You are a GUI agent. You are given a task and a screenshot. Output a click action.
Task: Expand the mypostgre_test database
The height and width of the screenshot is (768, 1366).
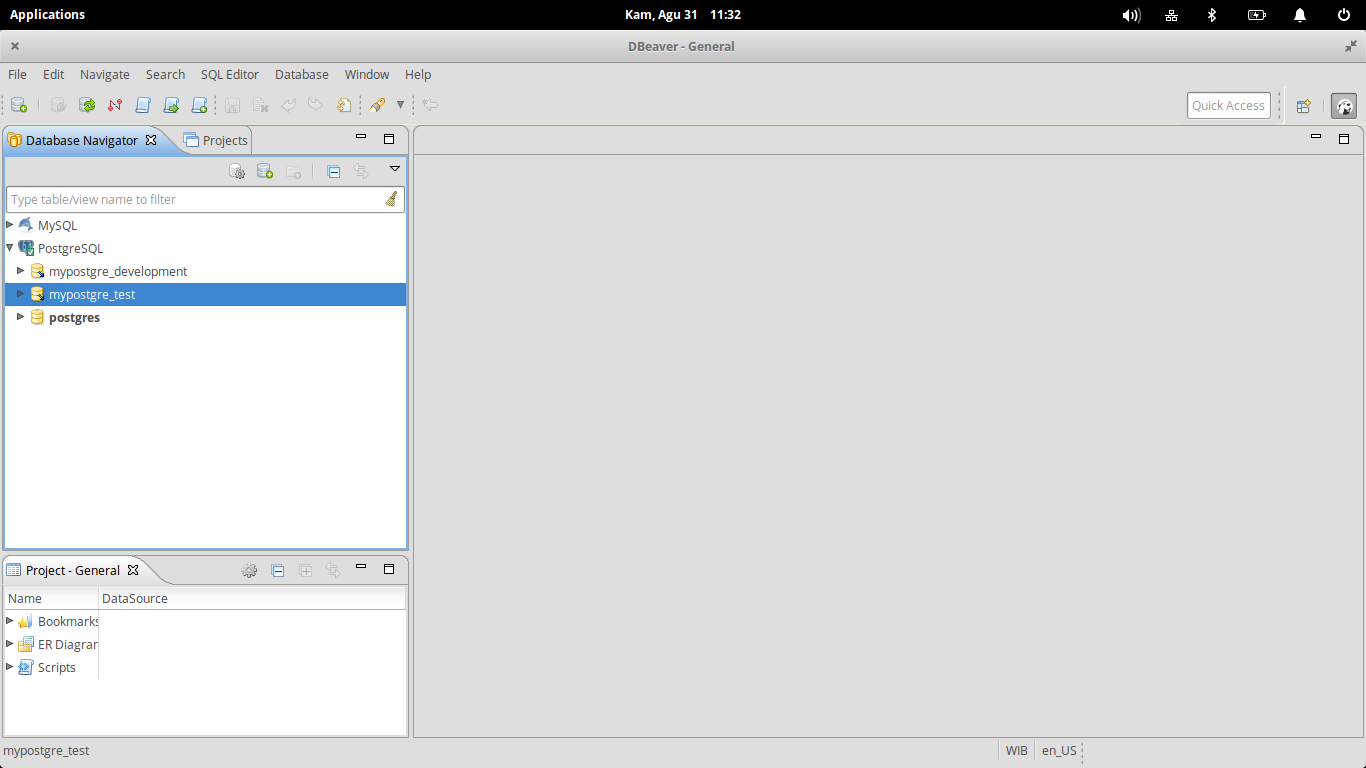(20, 294)
